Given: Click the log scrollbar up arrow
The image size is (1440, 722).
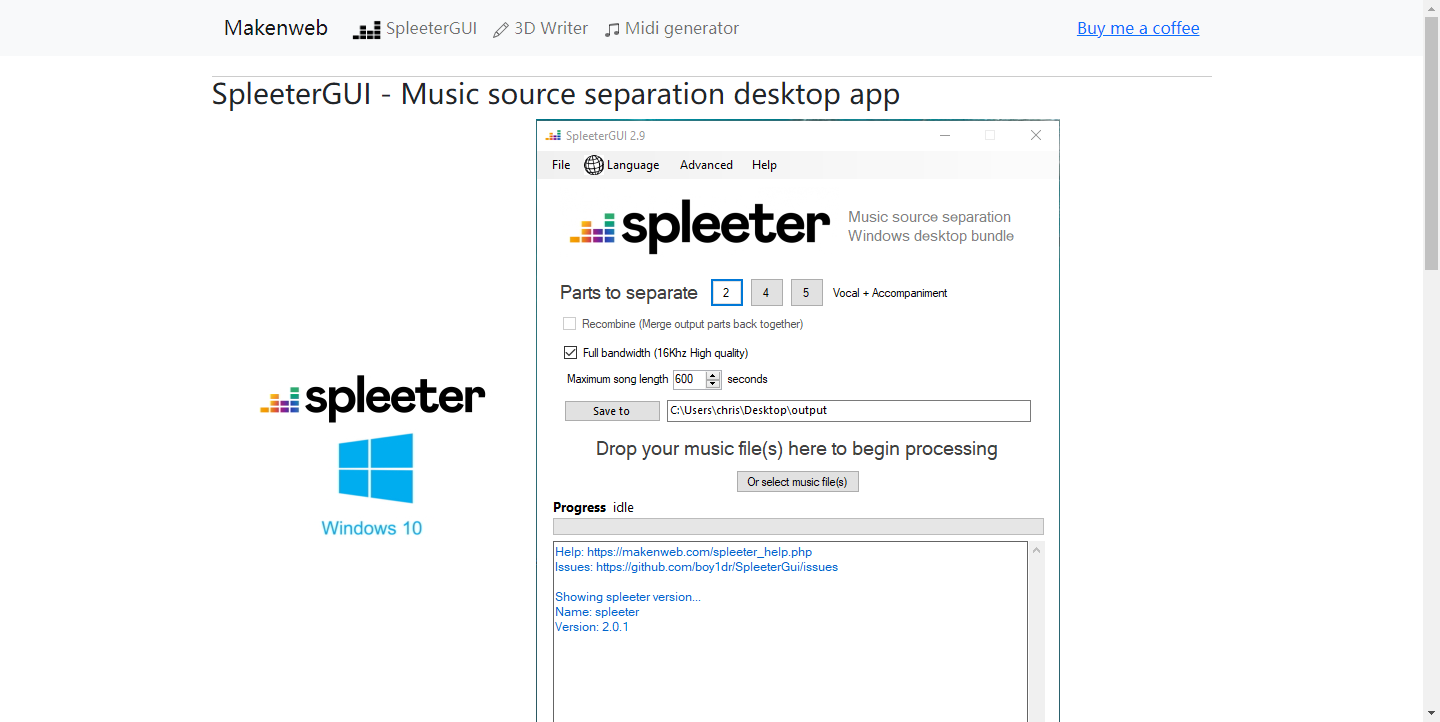Looking at the screenshot, I should tap(1036, 551).
